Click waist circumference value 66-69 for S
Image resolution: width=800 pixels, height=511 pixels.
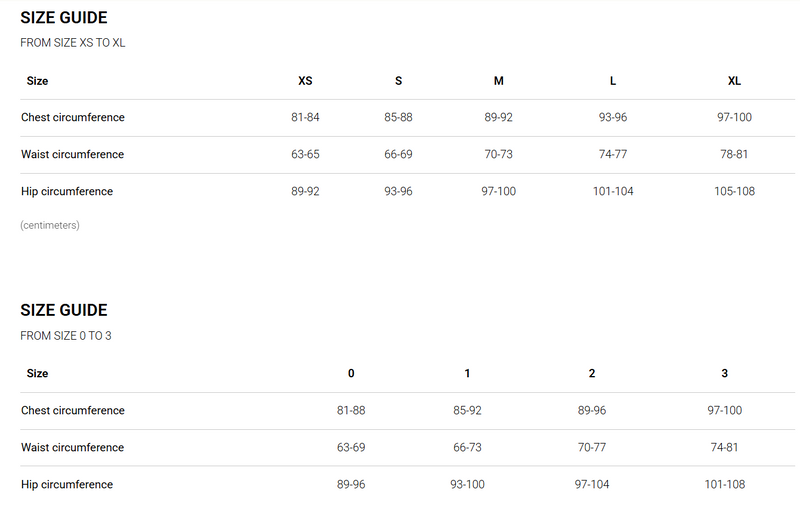coord(398,155)
